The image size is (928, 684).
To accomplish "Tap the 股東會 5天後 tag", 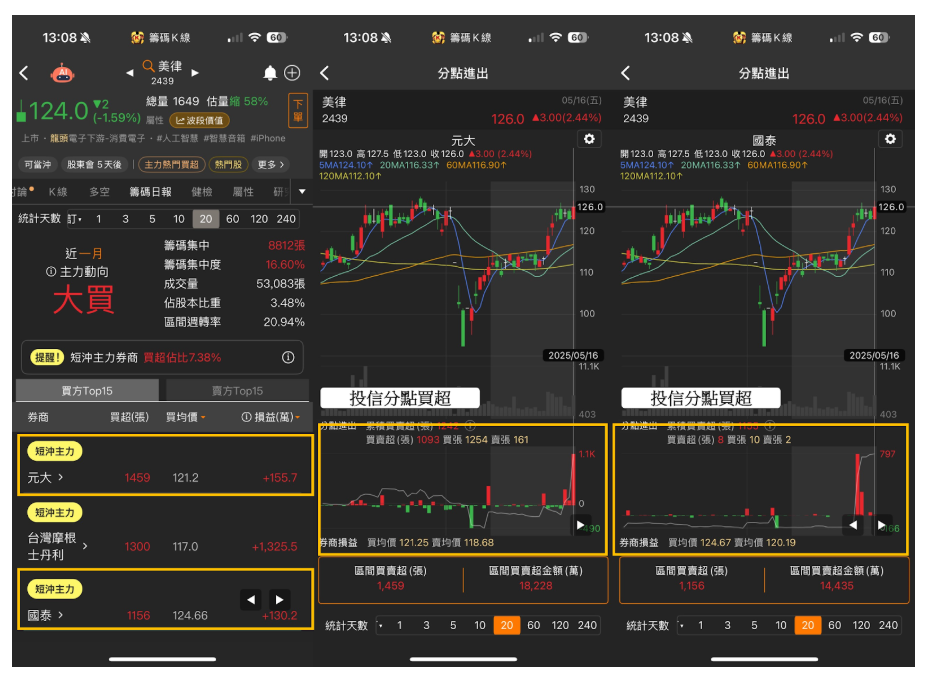I will tap(94, 164).
